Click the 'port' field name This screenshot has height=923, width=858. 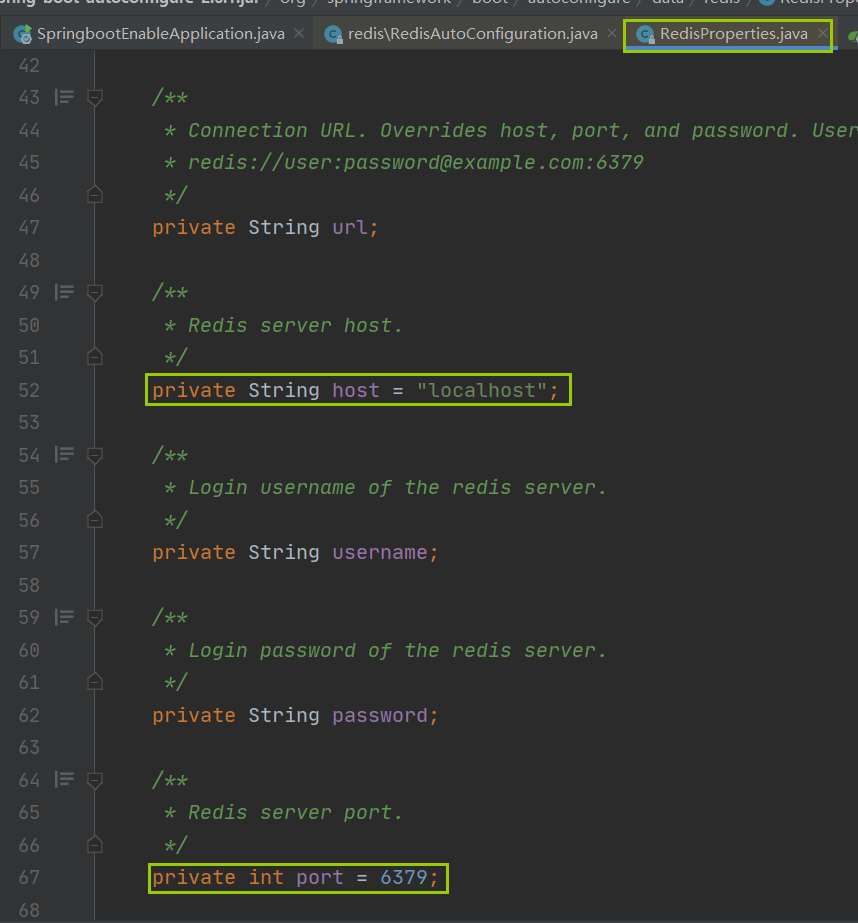320,878
